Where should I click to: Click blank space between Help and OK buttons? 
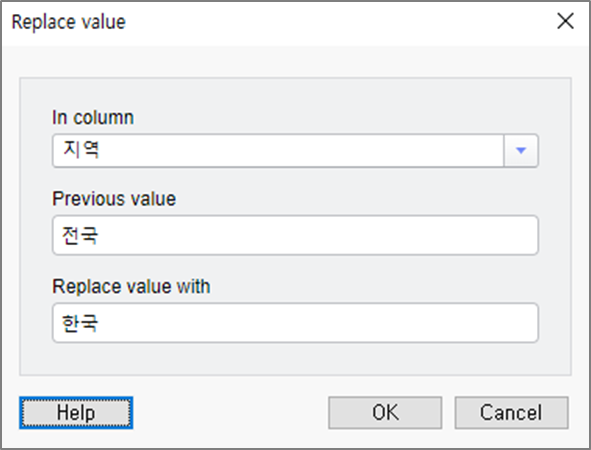point(230,413)
